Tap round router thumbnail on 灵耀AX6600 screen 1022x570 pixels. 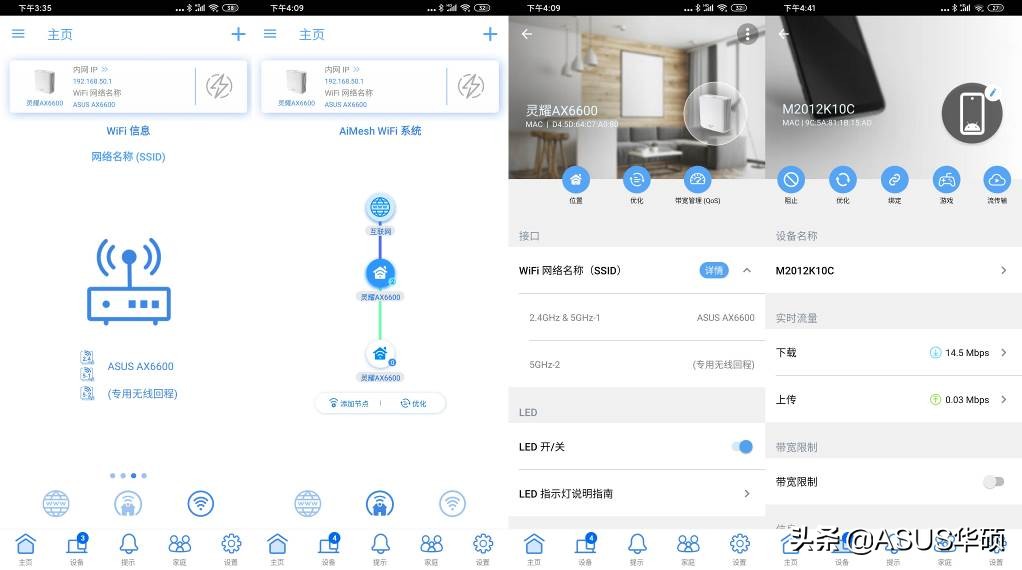[714, 113]
